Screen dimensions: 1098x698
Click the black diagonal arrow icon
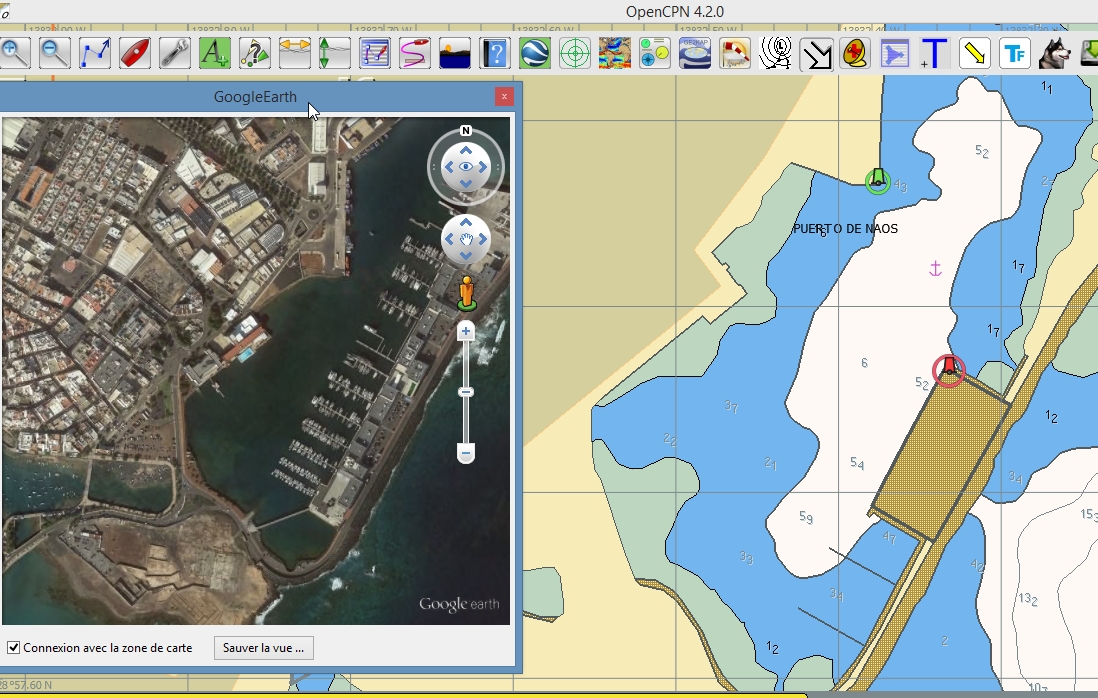click(x=816, y=55)
